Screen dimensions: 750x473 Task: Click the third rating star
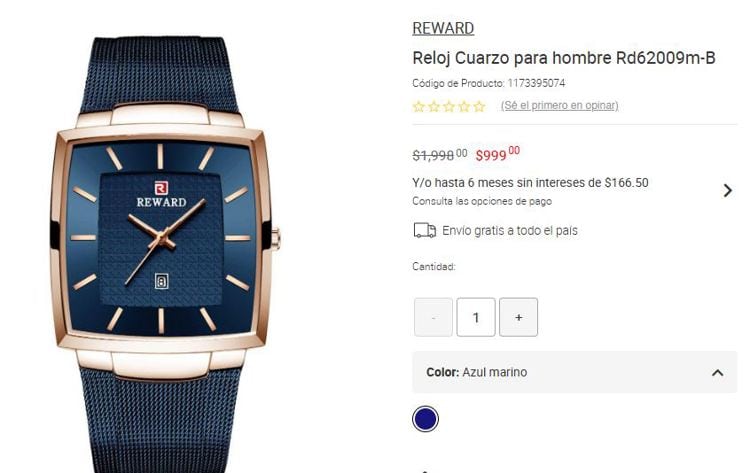tap(449, 106)
